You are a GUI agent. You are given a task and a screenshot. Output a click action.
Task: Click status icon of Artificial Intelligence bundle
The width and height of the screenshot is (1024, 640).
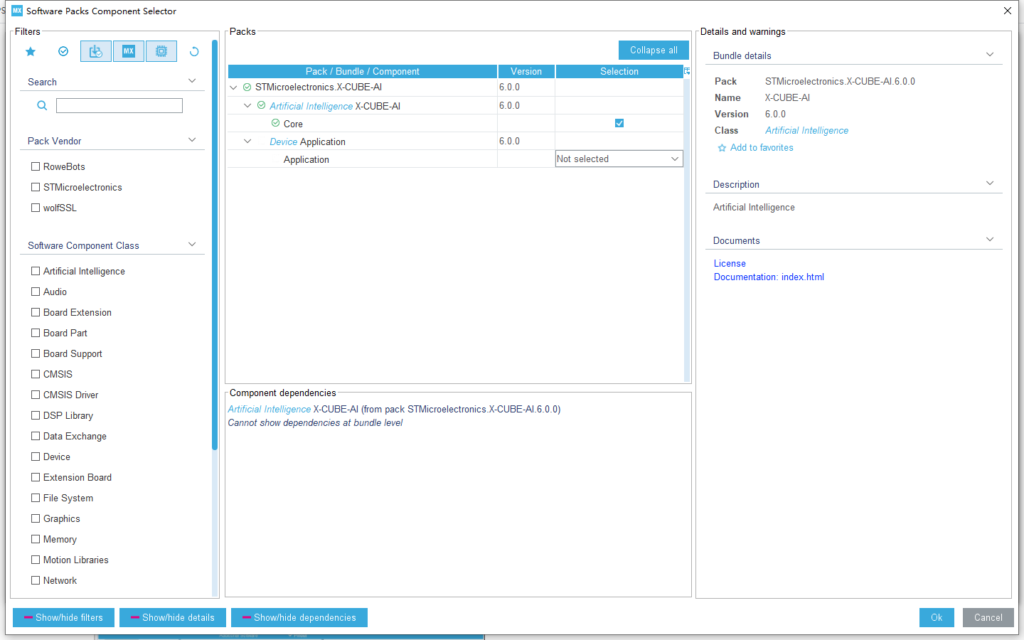point(261,105)
